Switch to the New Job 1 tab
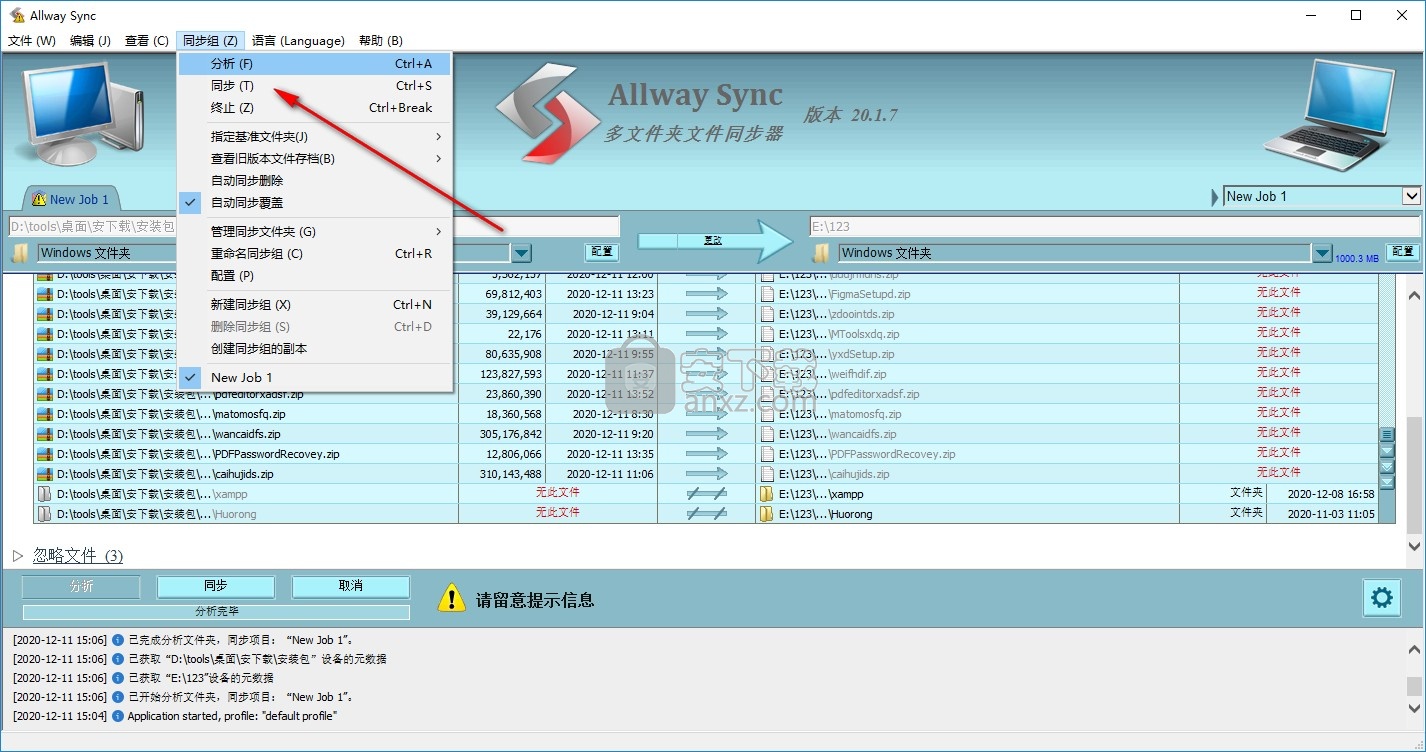The width and height of the screenshot is (1426, 752). (71, 199)
